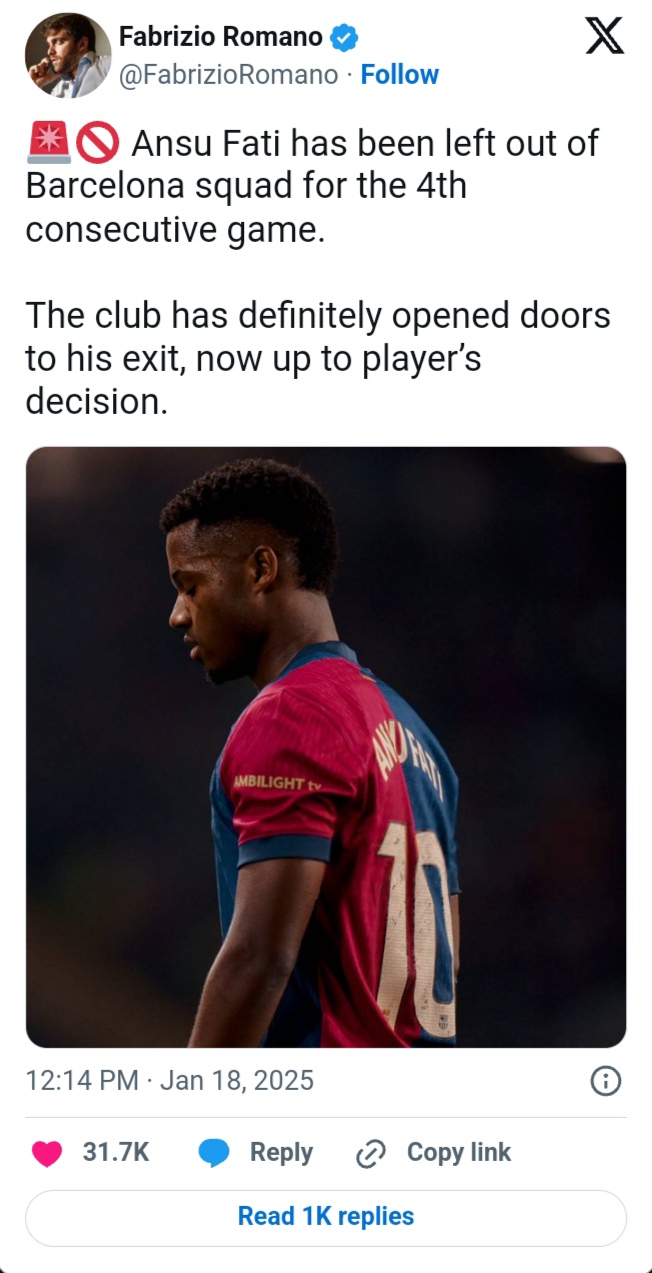Click the prohibited sign emoji
The width and height of the screenshot is (652, 1273).
(98, 145)
